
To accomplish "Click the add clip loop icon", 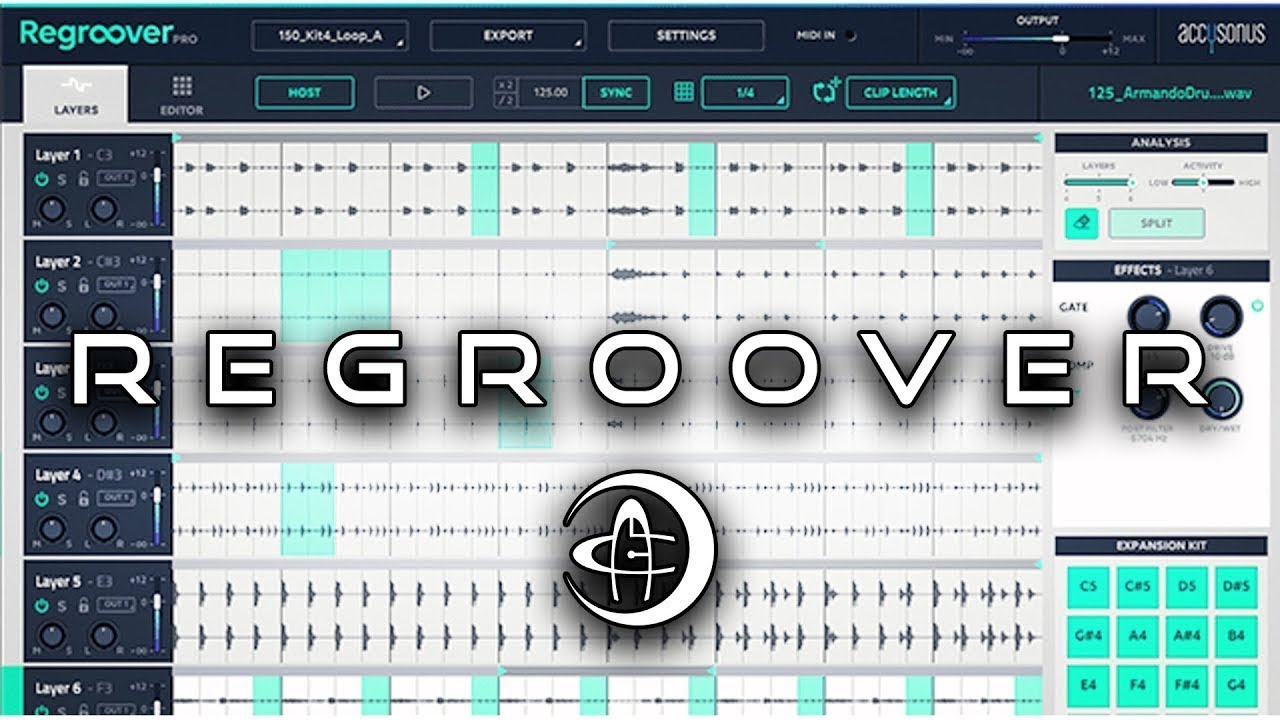I will [825, 92].
